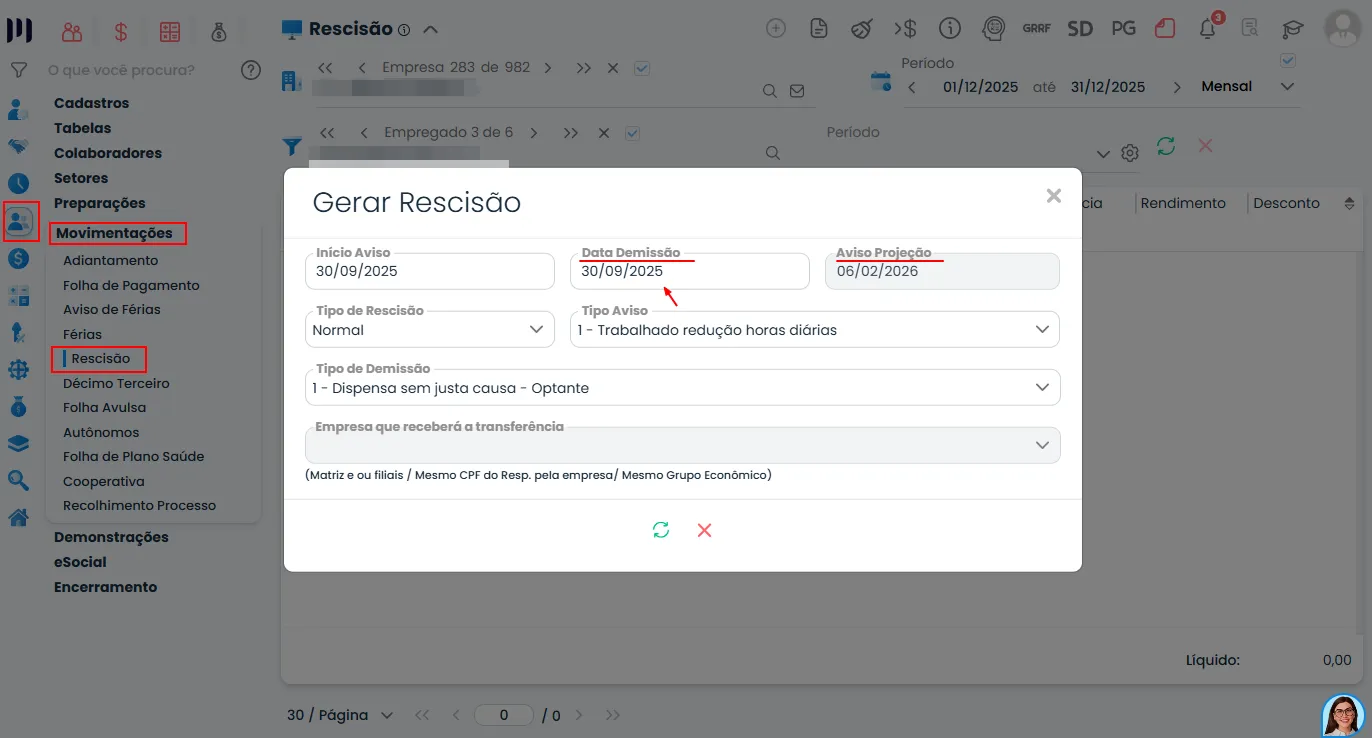Open the GRRF tool in the toolbar
The width and height of the screenshot is (1372, 738).
1037,29
